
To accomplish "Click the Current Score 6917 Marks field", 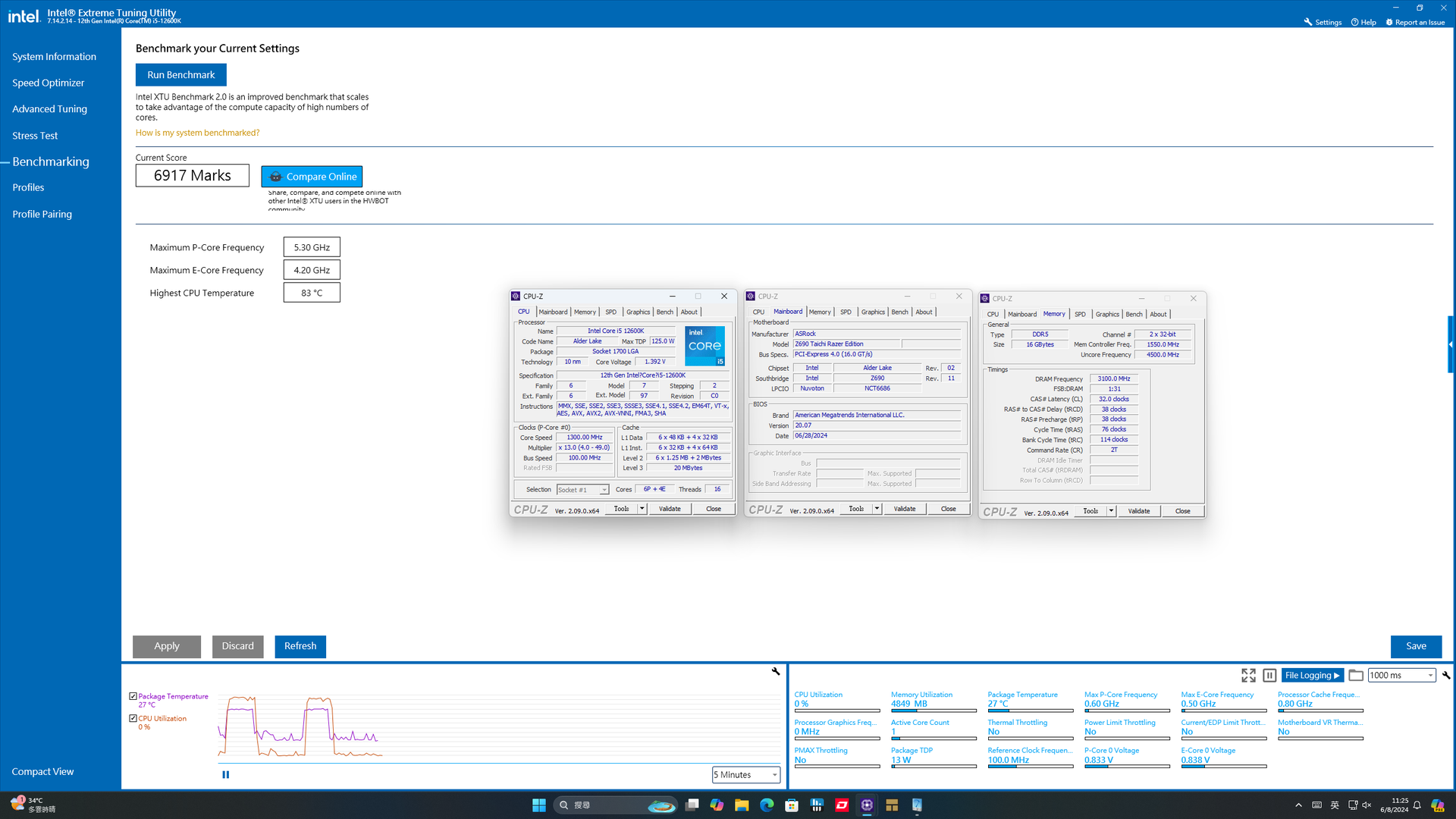I will (192, 175).
